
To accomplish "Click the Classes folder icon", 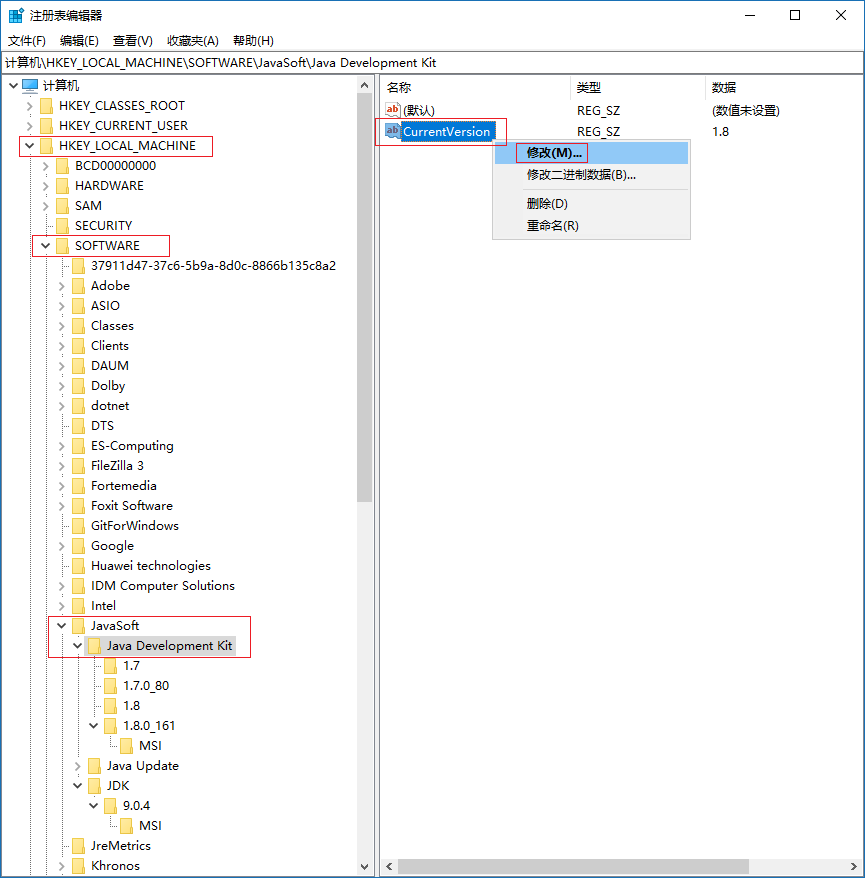I will click(79, 326).
